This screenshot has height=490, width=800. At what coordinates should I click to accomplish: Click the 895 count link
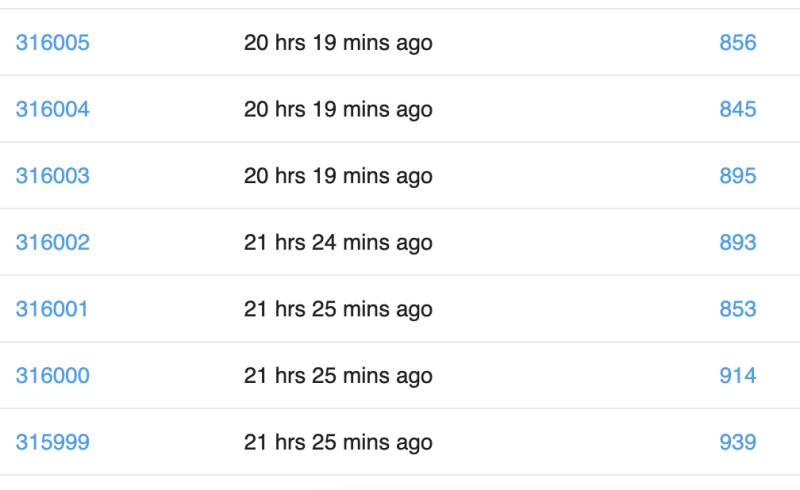point(738,176)
